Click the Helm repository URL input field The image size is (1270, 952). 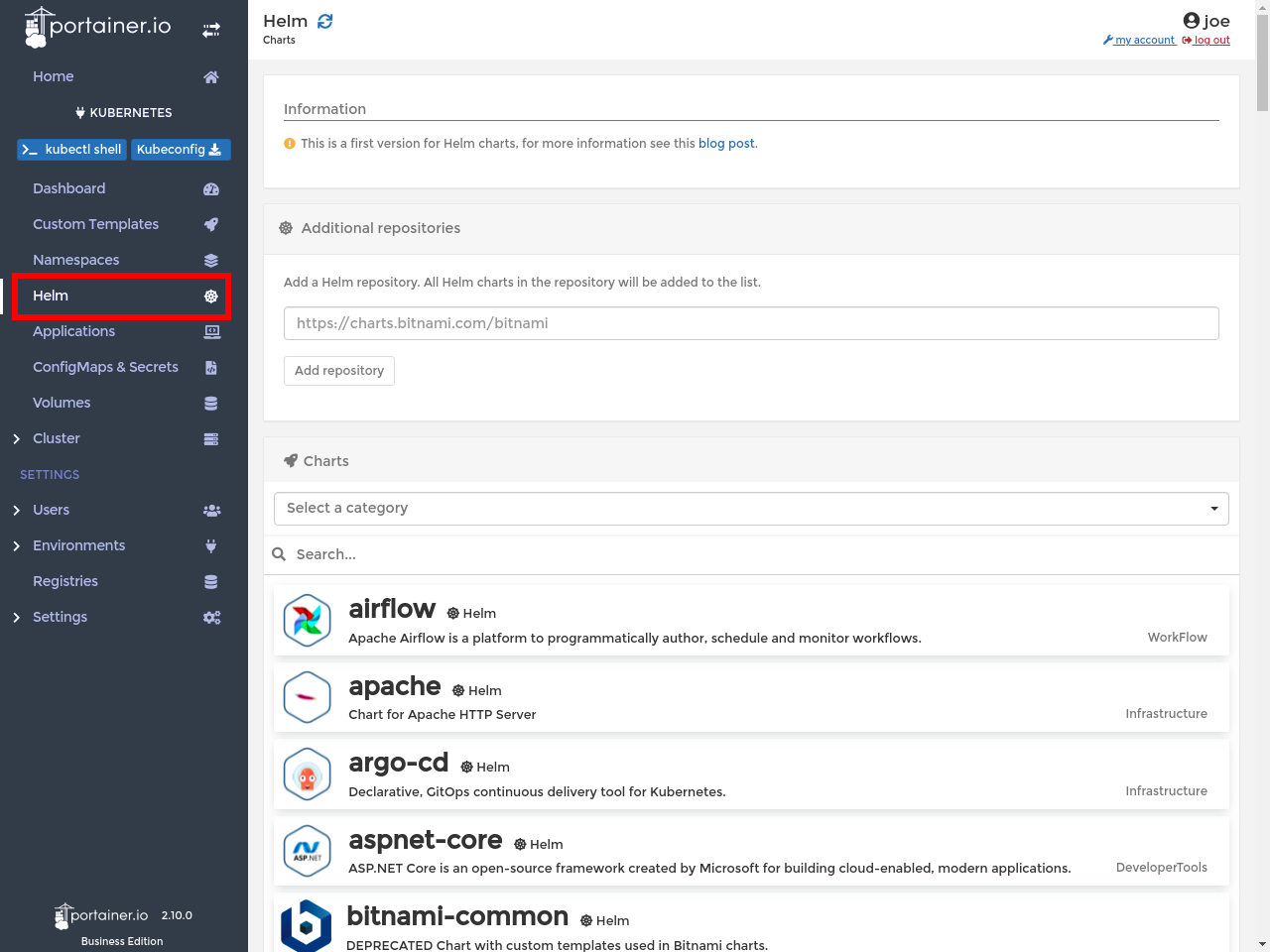point(751,323)
